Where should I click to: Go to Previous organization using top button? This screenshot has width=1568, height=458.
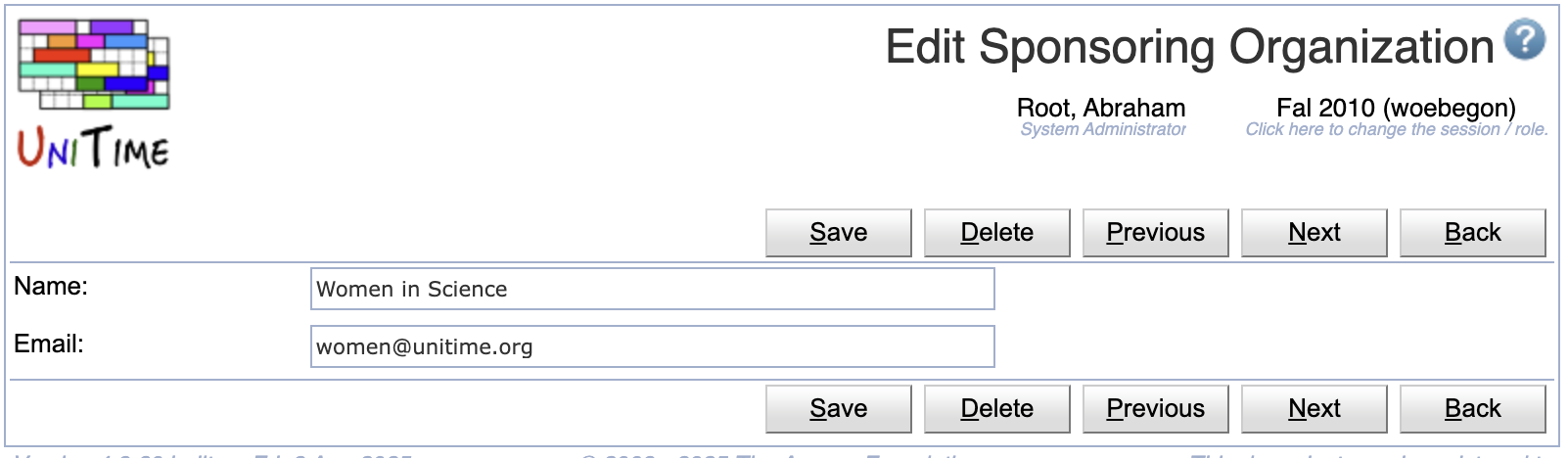(x=1156, y=233)
